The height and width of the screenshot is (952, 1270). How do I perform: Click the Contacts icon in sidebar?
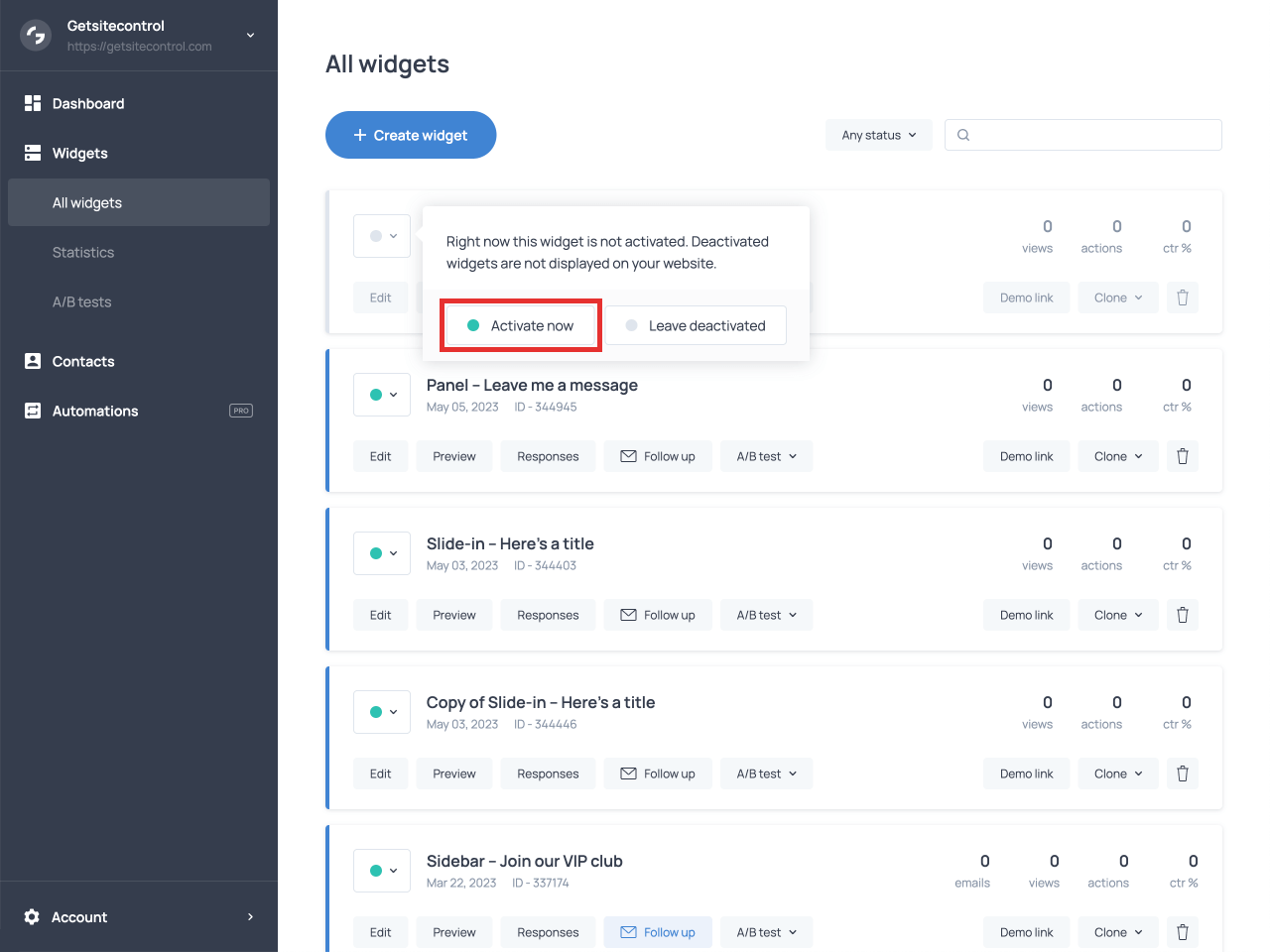(33, 361)
